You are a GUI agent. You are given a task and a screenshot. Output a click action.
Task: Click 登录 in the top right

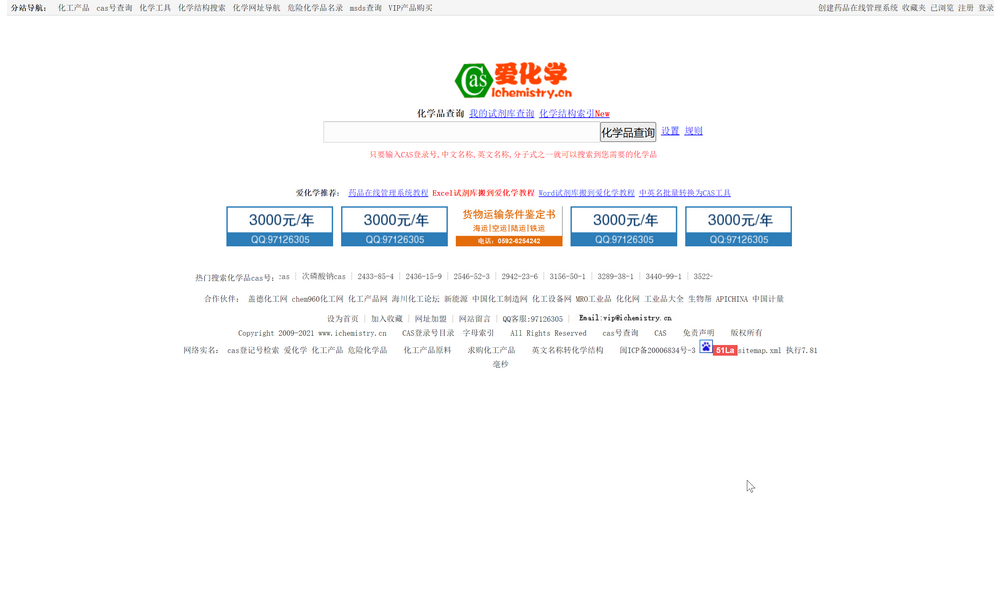pos(986,8)
